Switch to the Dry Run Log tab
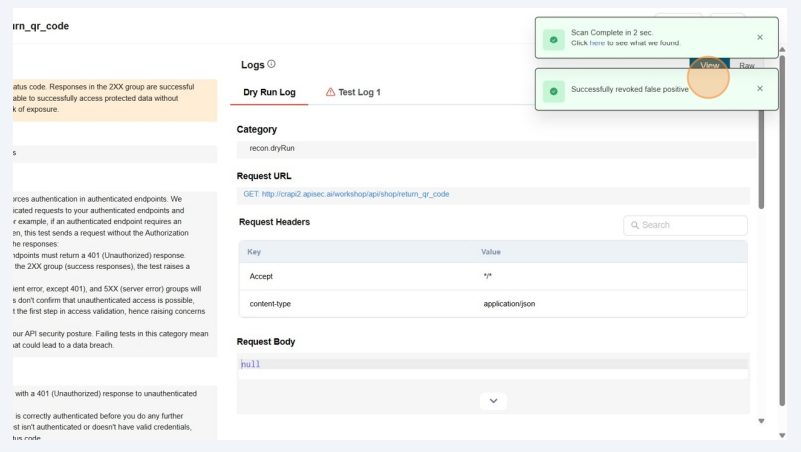 tap(270, 93)
